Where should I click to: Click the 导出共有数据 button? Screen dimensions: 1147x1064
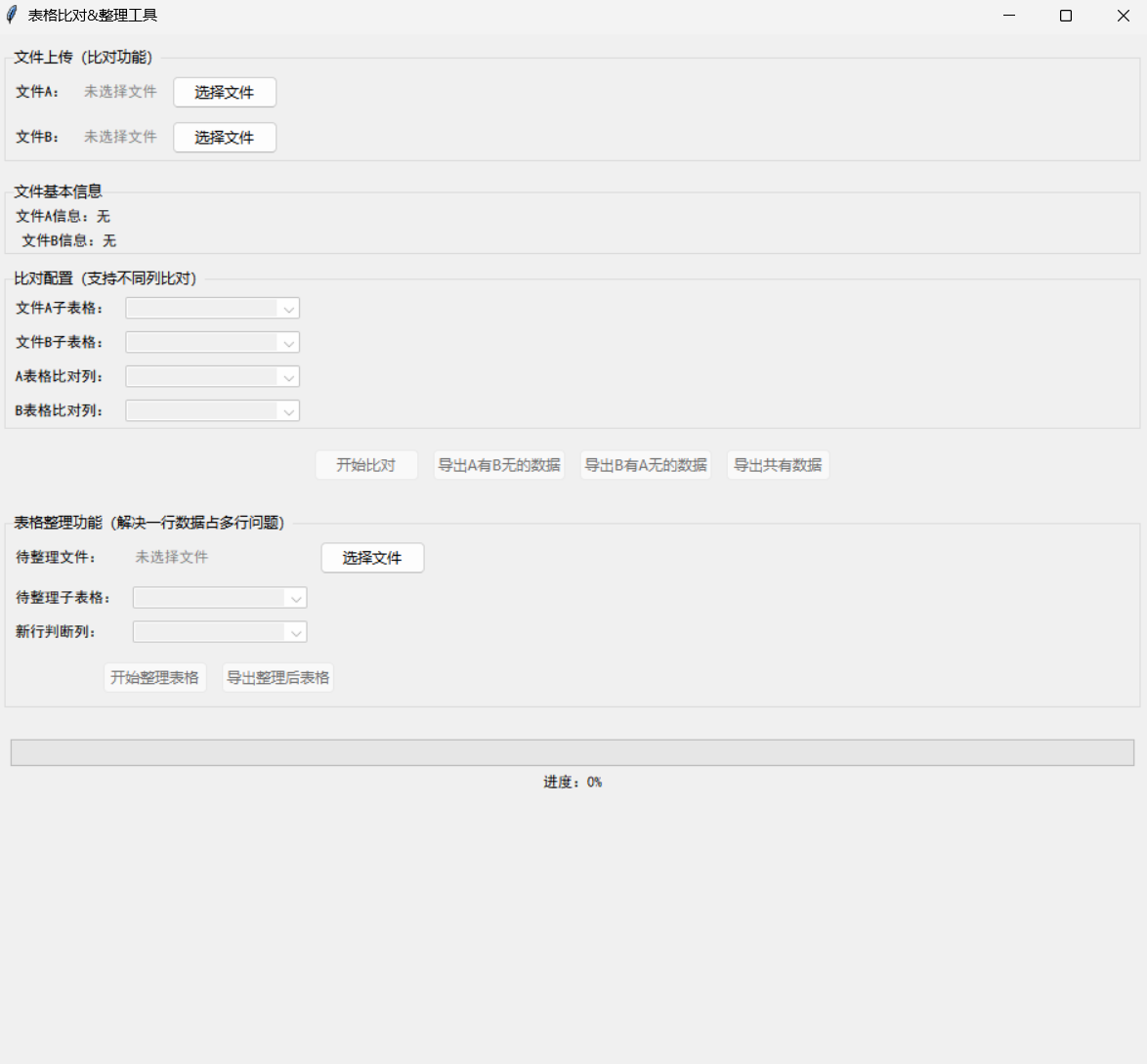[779, 465]
